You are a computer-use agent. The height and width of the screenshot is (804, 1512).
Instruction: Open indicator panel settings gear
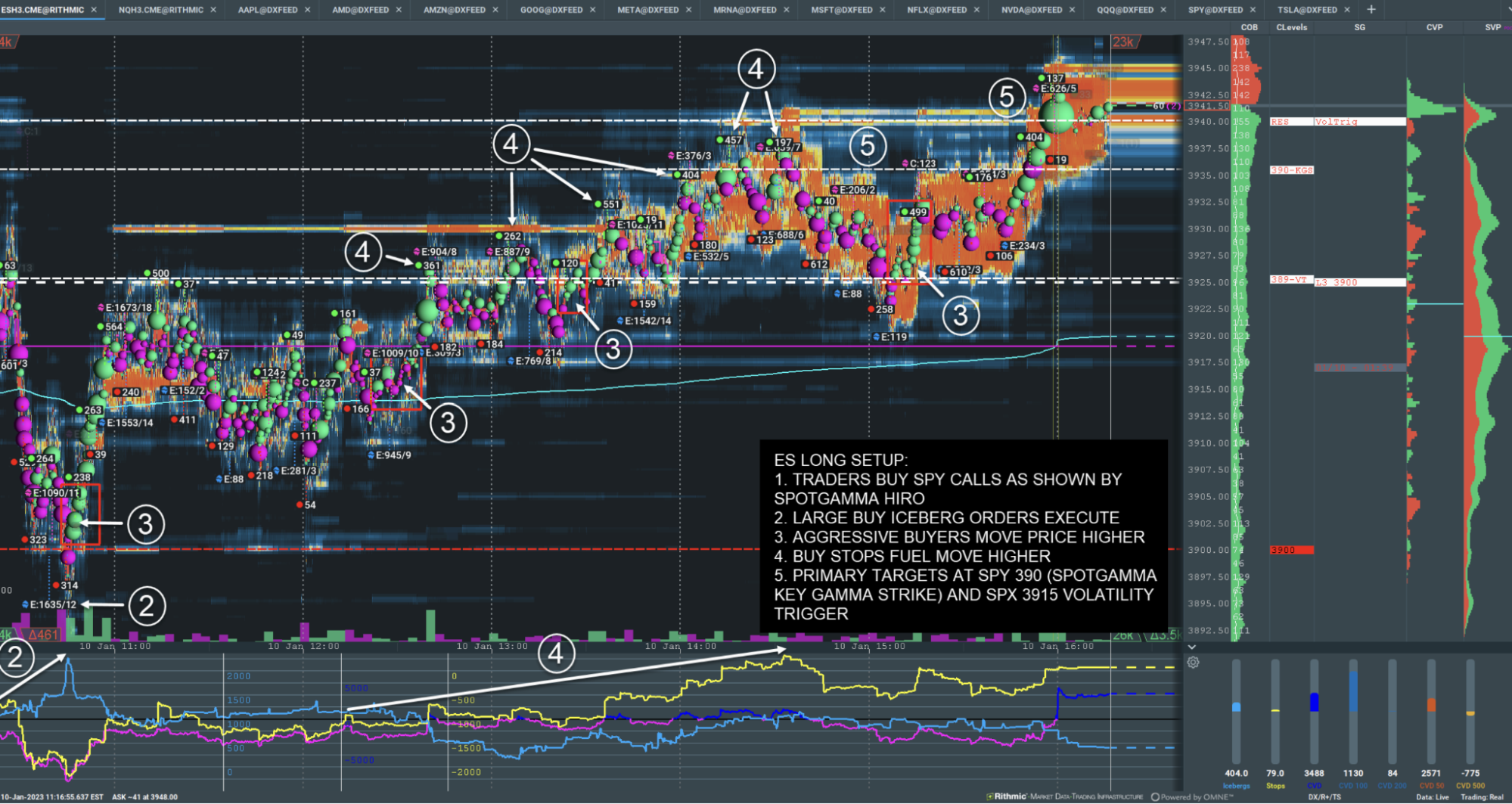tap(1194, 663)
